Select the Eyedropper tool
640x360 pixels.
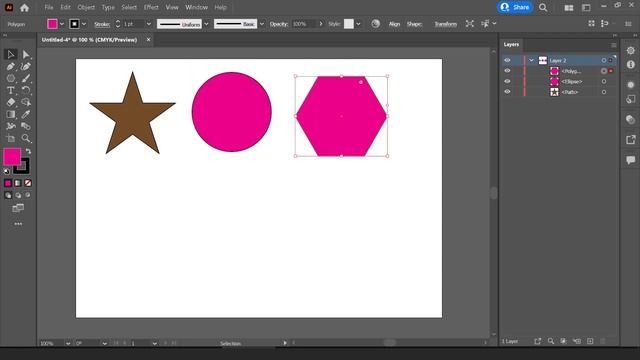(26, 114)
